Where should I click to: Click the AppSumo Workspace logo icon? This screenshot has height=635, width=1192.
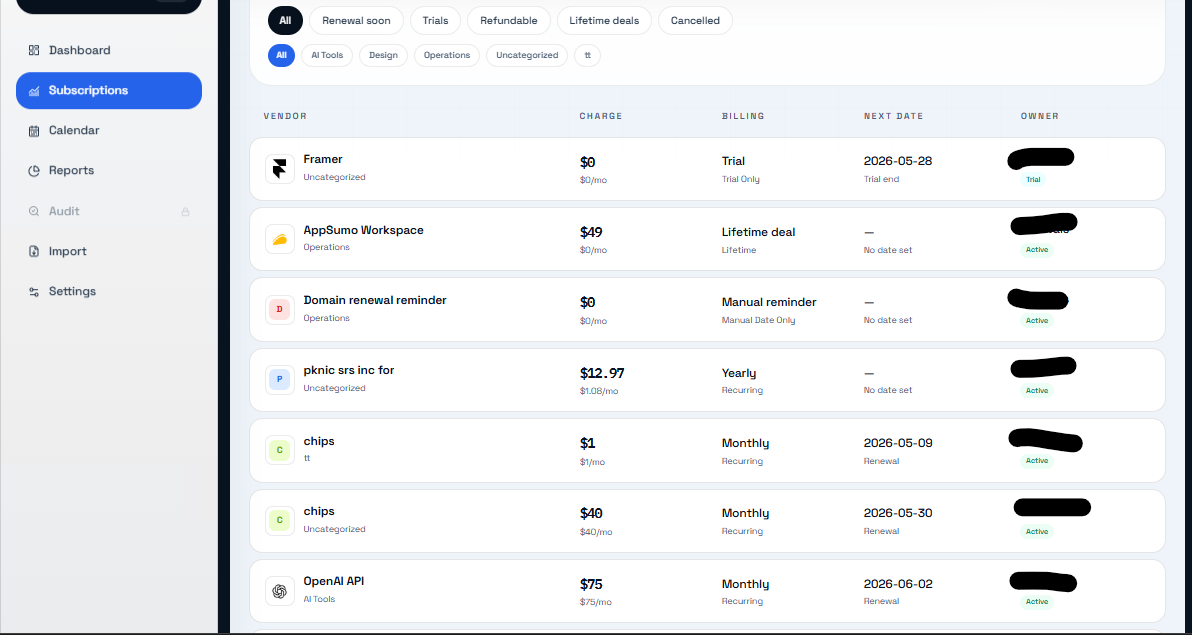click(280, 239)
